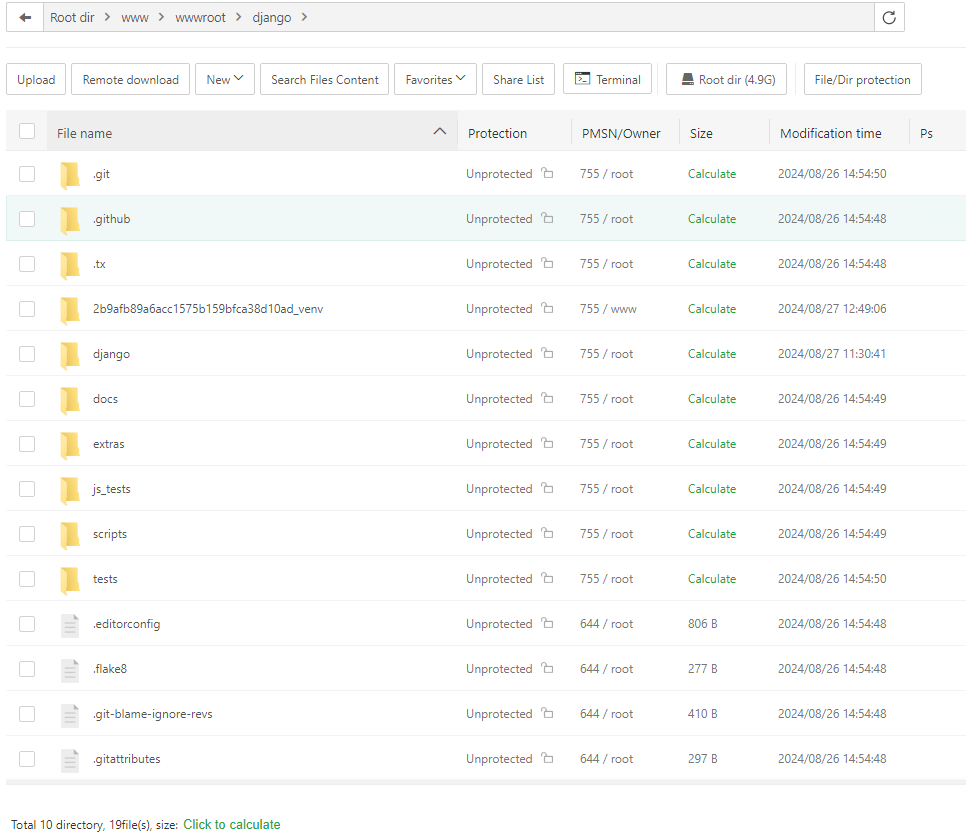Expand the Favorites dropdown
966x838 pixels.
435,80
